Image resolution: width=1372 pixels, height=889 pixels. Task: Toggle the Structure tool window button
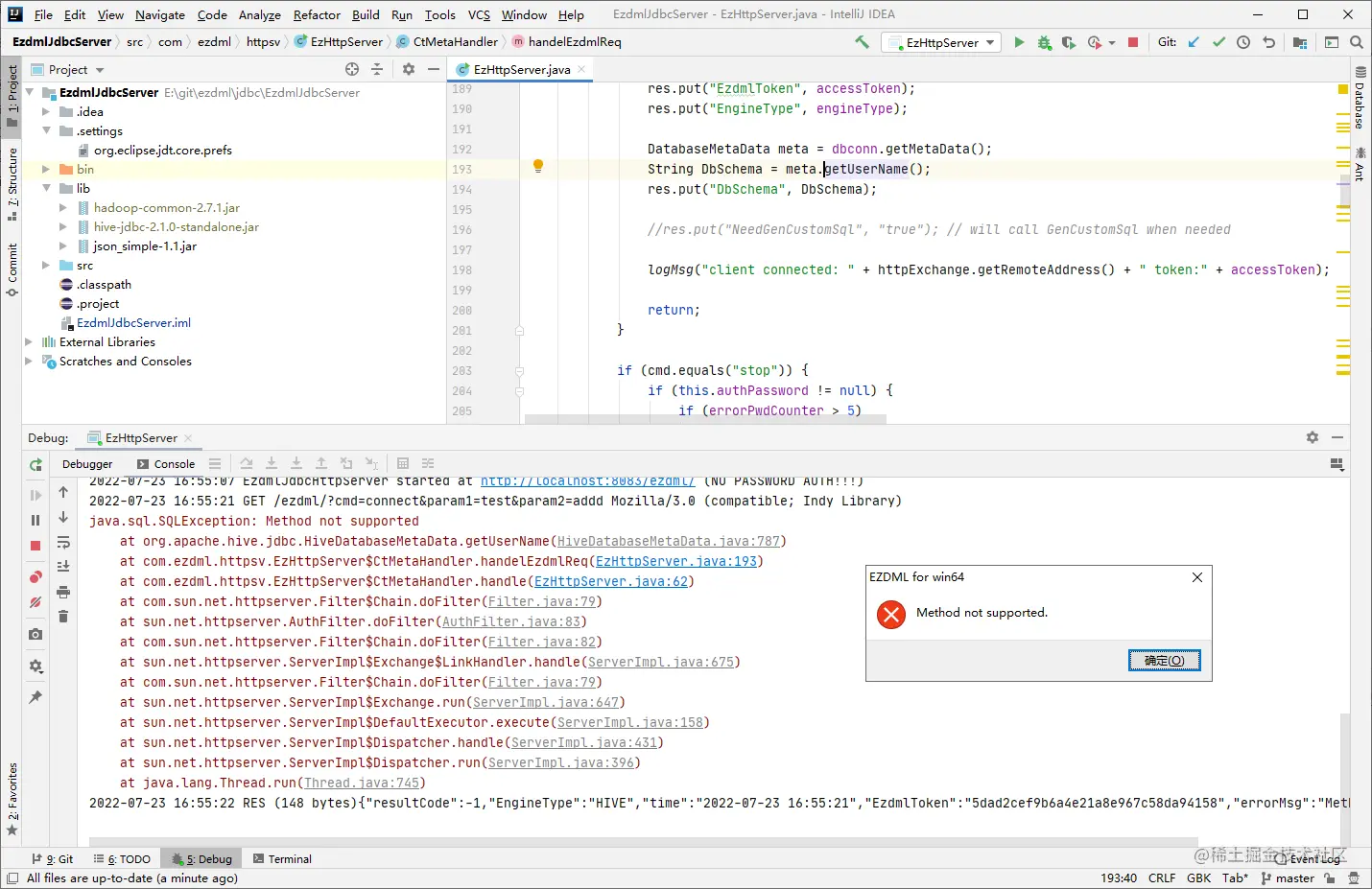(12, 184)
